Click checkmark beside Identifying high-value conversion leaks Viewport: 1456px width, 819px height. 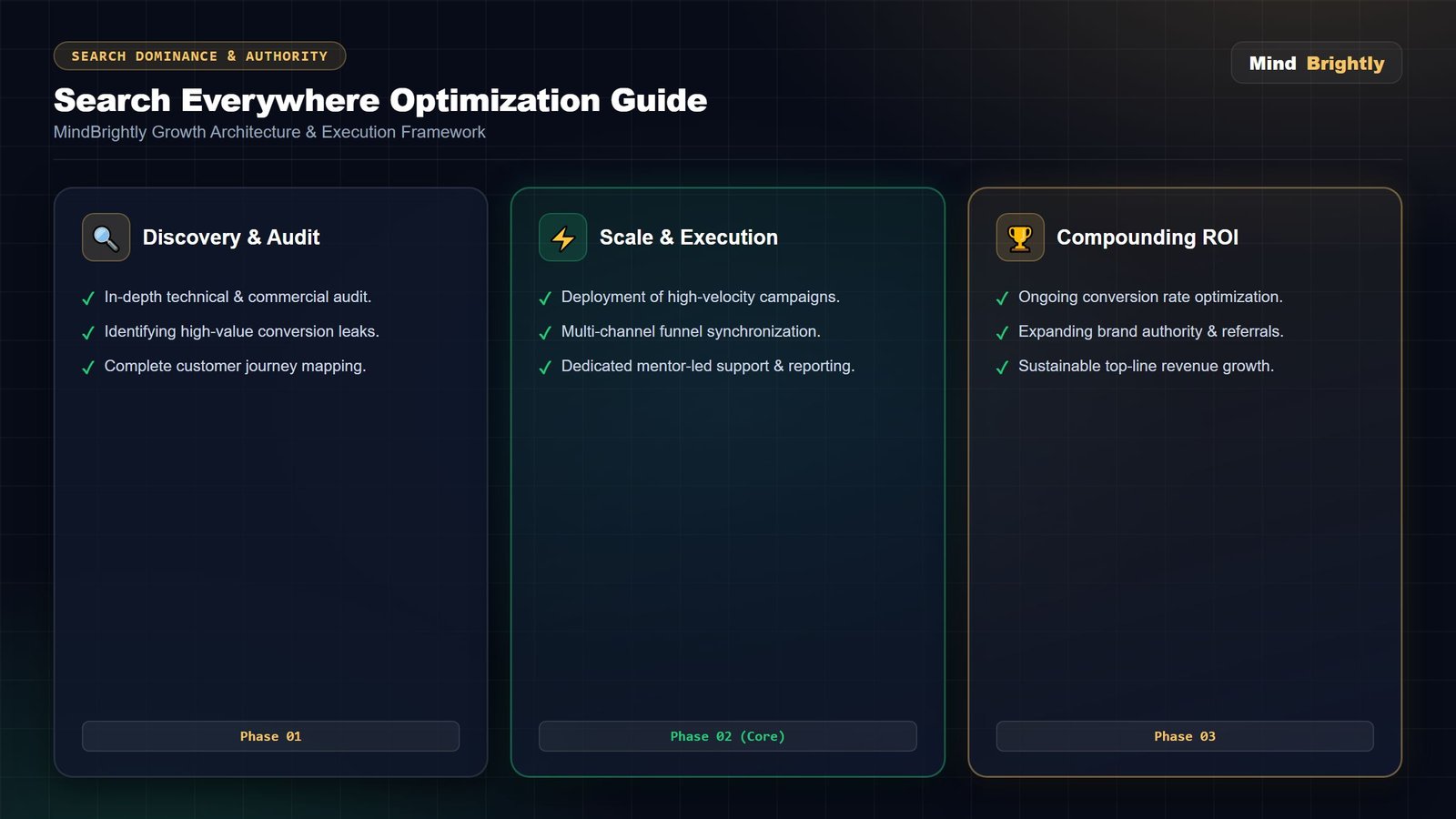pyautogui.click(x=88, y=333)
